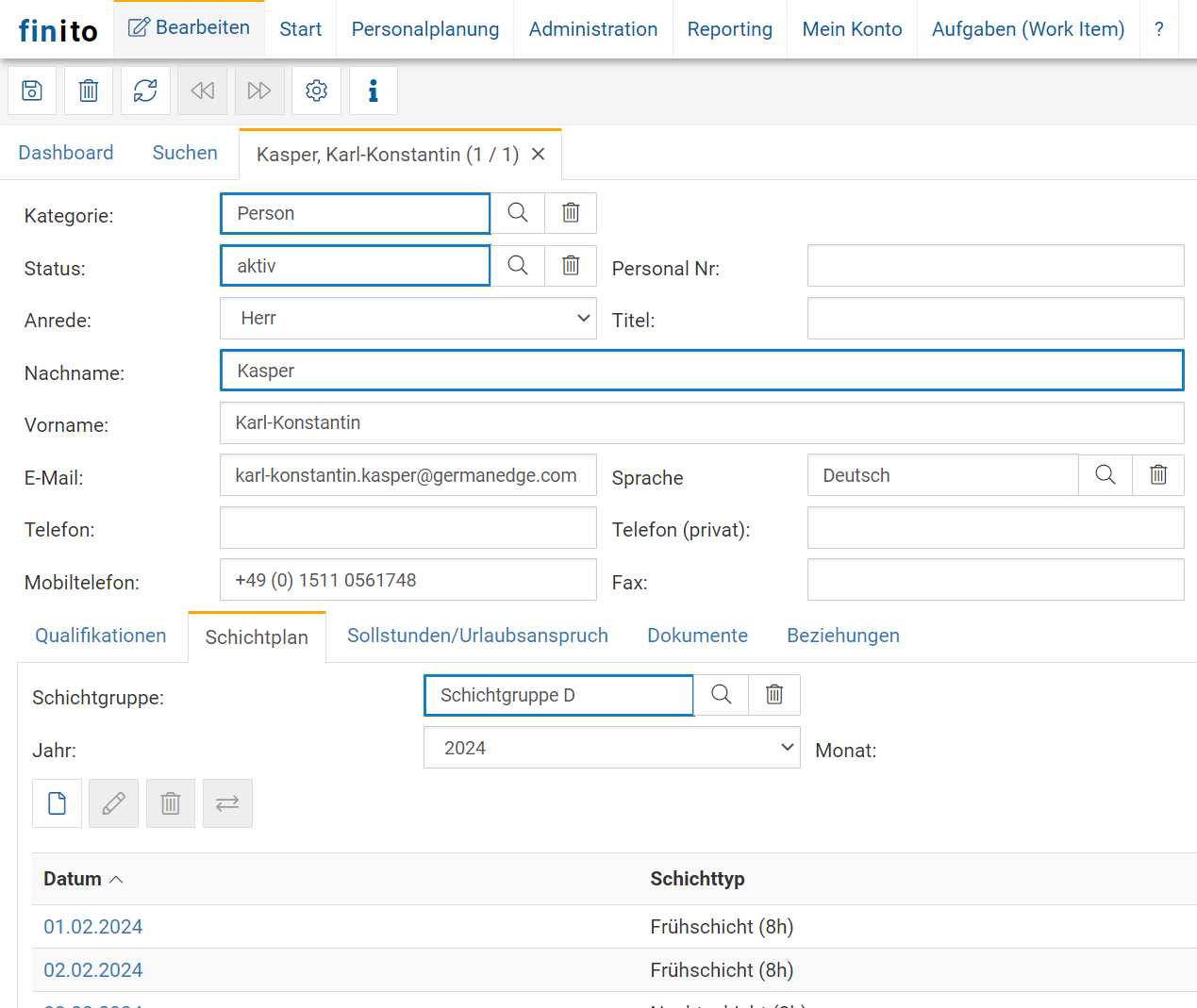Image resolution: width=1197 pixels, height=1008 pixels.
Task: Clear Schichtgruppe with trash icon
Action: pos(774,695)
